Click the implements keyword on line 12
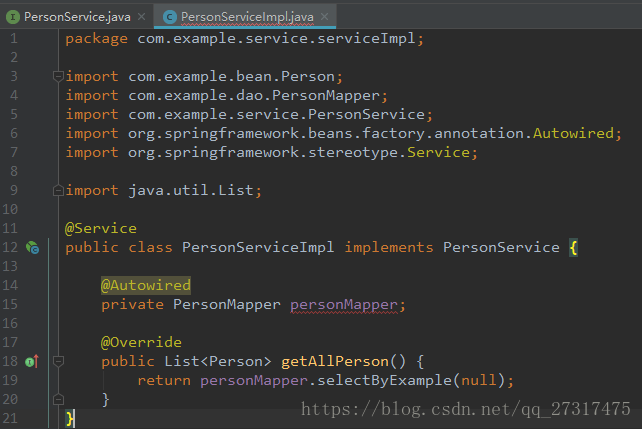Viewport: 642px width, 429px height. 389,247
